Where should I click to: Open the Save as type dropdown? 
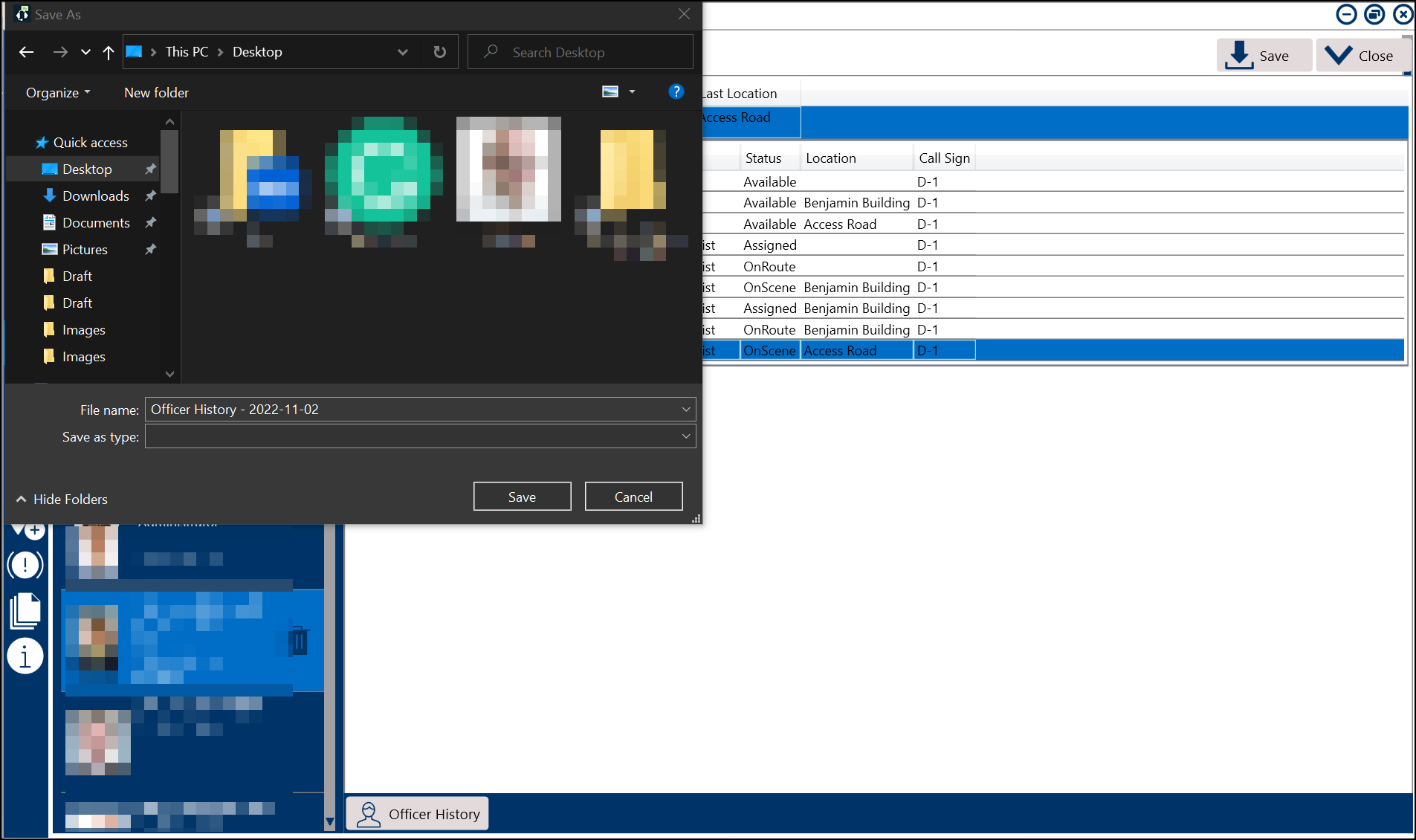coord(685,436)
